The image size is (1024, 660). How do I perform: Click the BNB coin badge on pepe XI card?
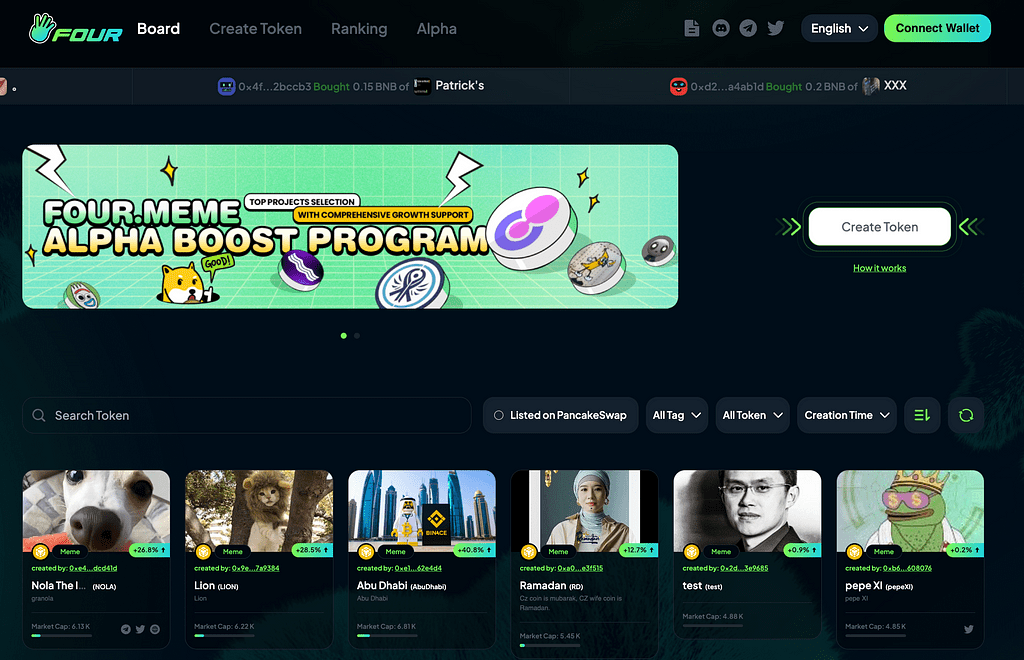pos(854,552)
